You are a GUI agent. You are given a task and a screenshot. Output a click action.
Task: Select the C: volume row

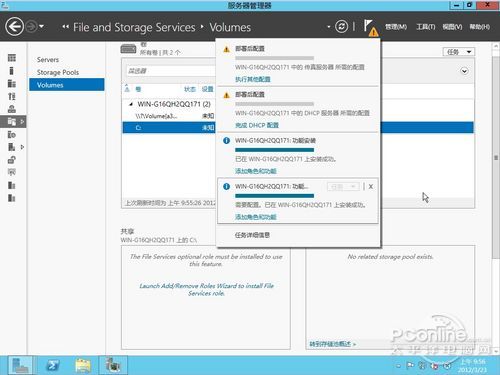(x=169, y=128)
